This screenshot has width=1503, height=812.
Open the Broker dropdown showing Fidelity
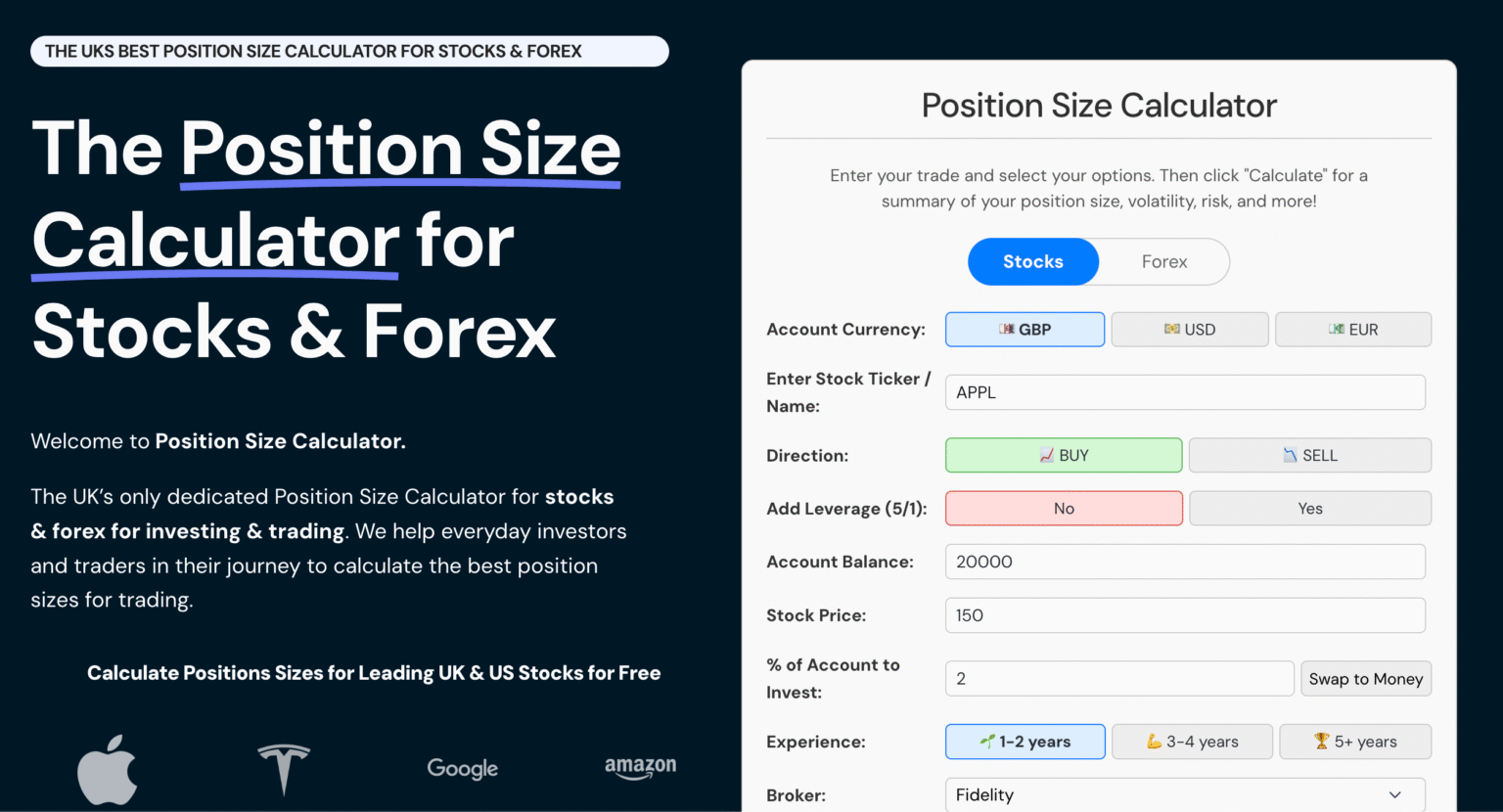click(x=1184, y=794)
